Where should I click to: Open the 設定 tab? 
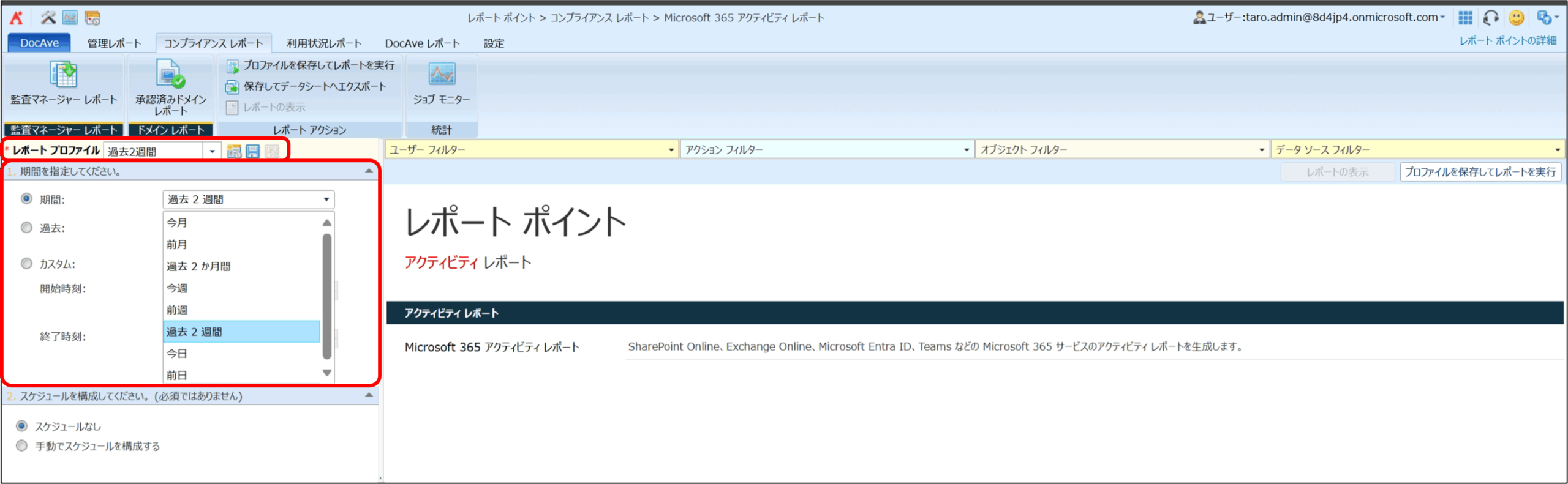click(x=494, y=43)
